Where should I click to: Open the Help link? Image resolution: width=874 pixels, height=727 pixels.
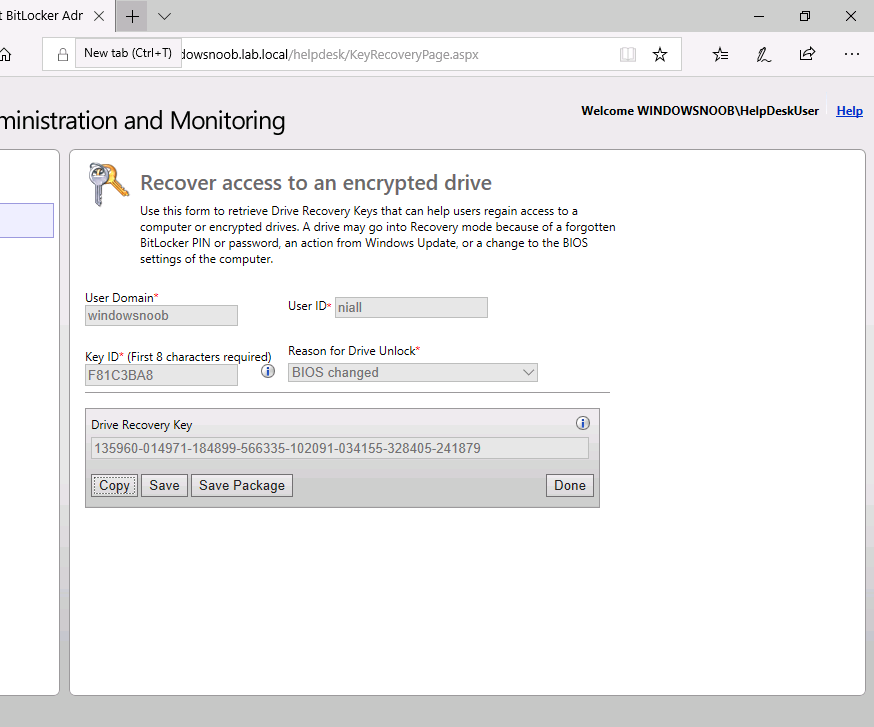[x=849, y=111]
